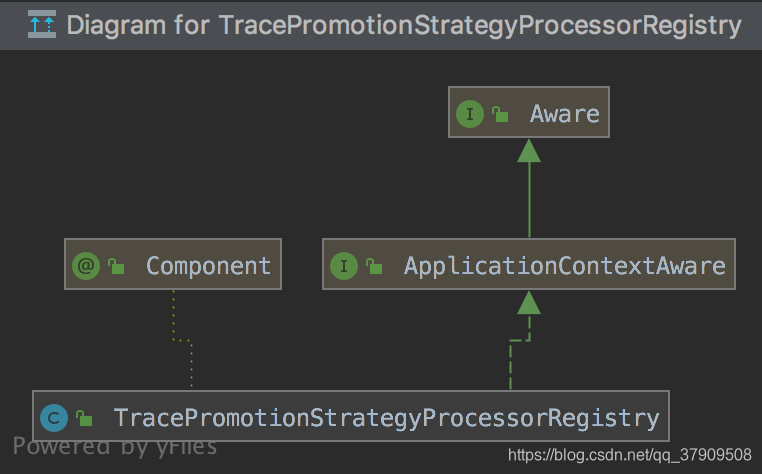Screen dimensions: 762x474
Task: Click the dotted yellow annotation line under Component
Action: (x=182, y=339)
